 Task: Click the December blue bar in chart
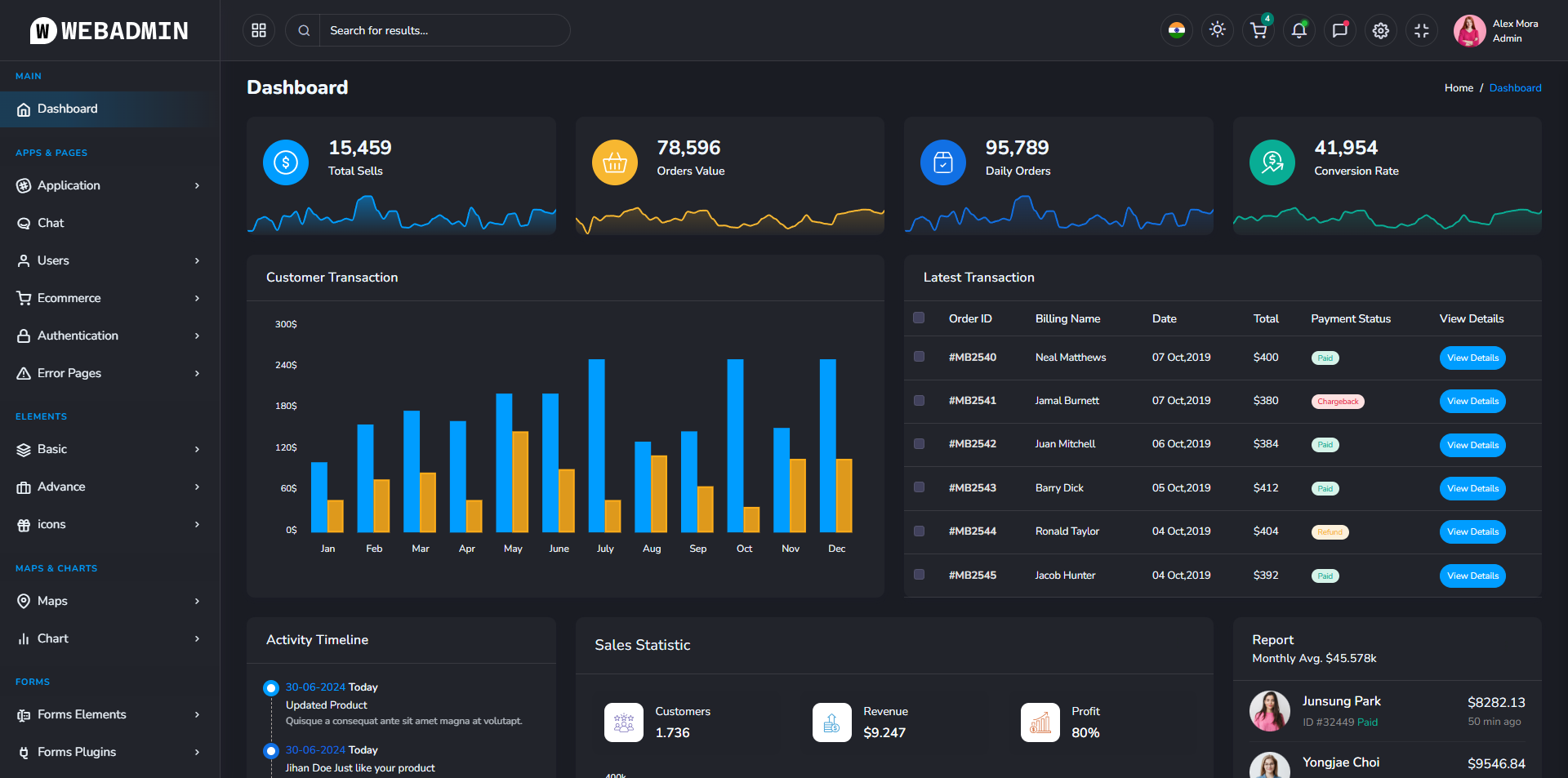(x=827, y=445)
